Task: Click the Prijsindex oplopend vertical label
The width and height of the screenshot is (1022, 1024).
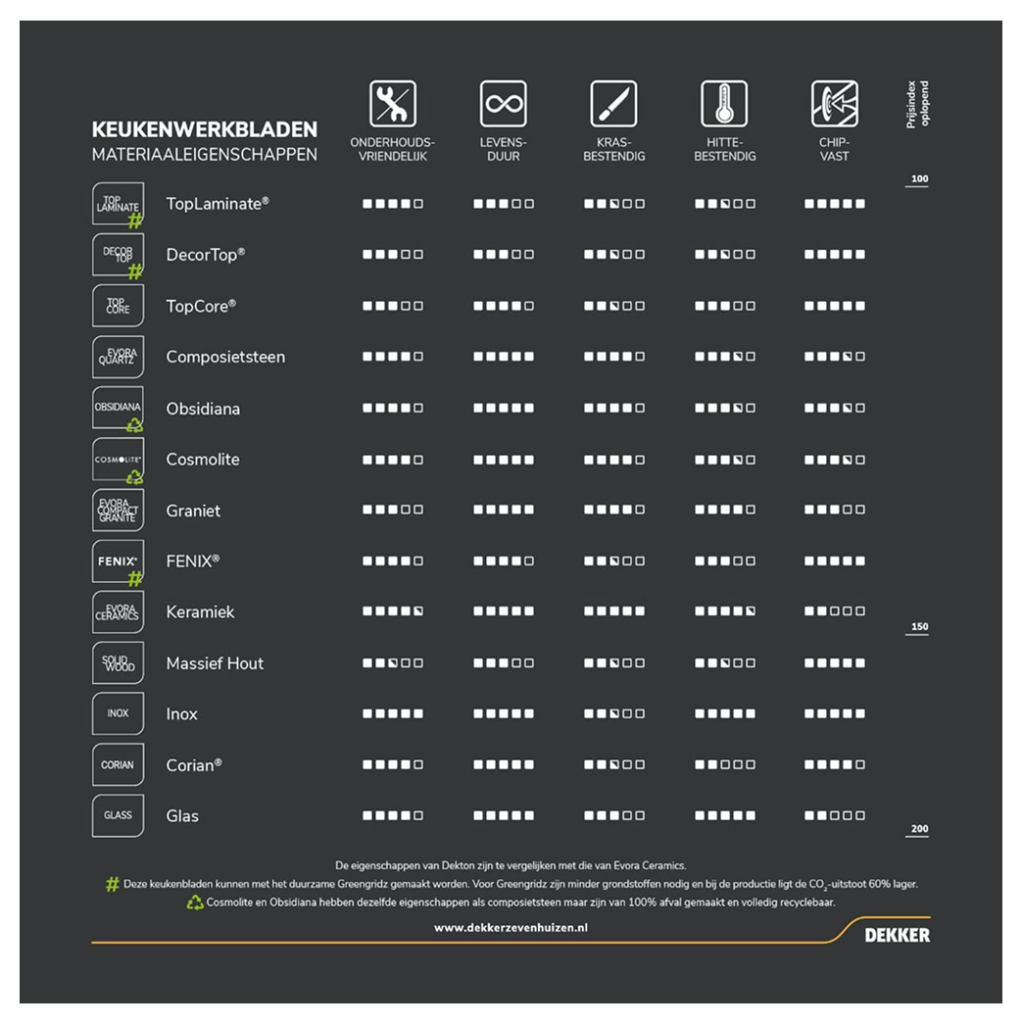Action: 918,104
